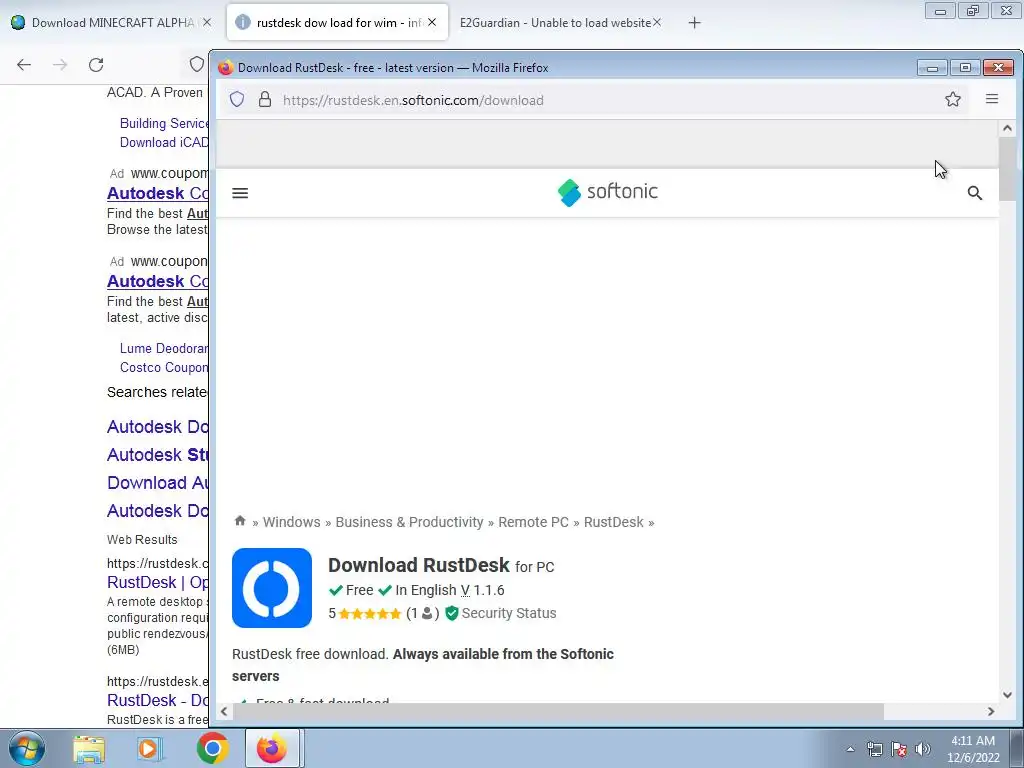
Task: Open the RustDesk - Do web result
Action: [157, 700]
